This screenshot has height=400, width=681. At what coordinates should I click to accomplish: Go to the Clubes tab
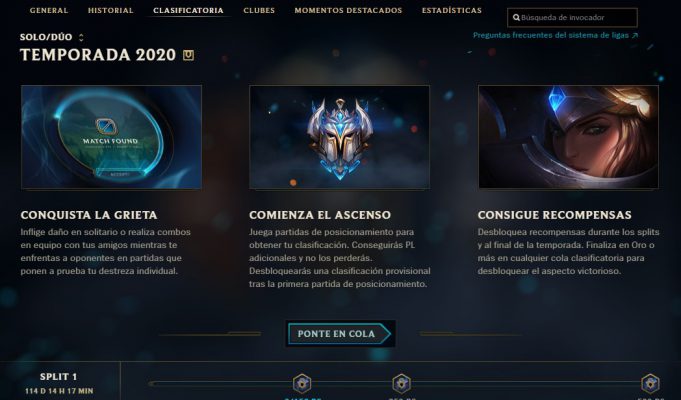pos(259,10)
